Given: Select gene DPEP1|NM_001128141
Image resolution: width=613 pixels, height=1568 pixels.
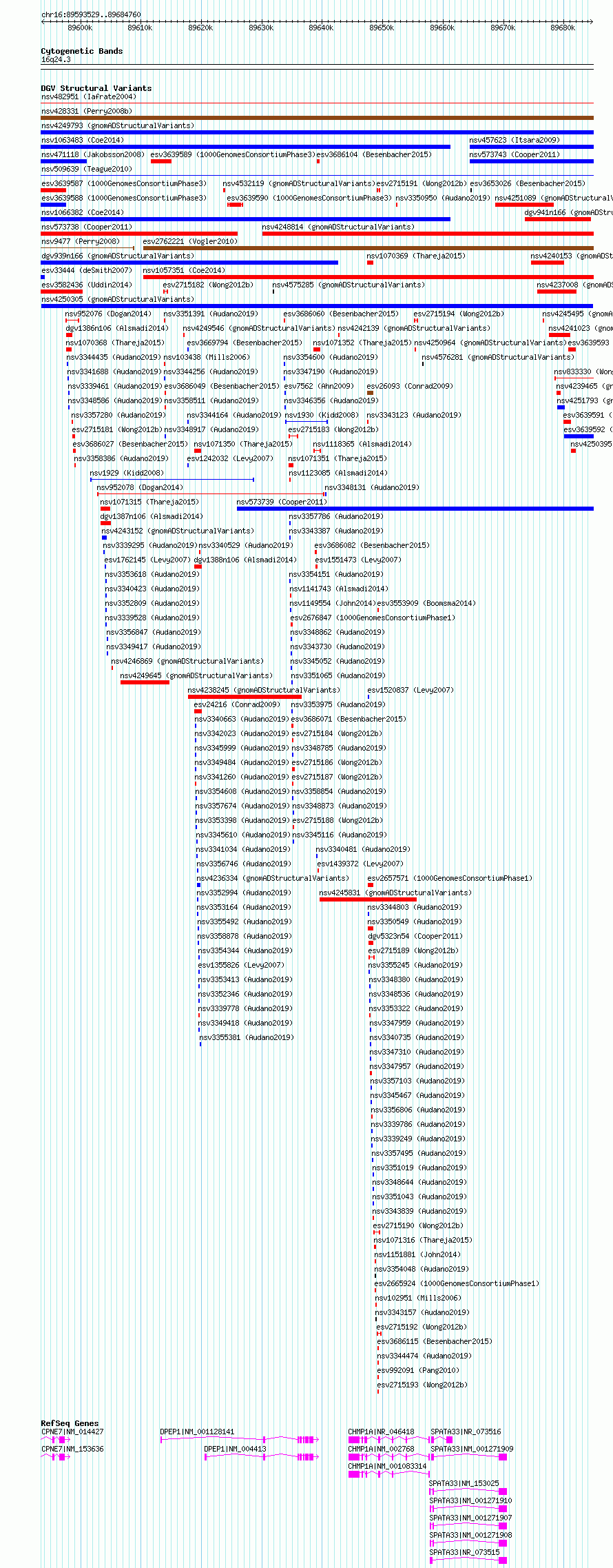Looking at the screenshot, I should coord(198,1432).
